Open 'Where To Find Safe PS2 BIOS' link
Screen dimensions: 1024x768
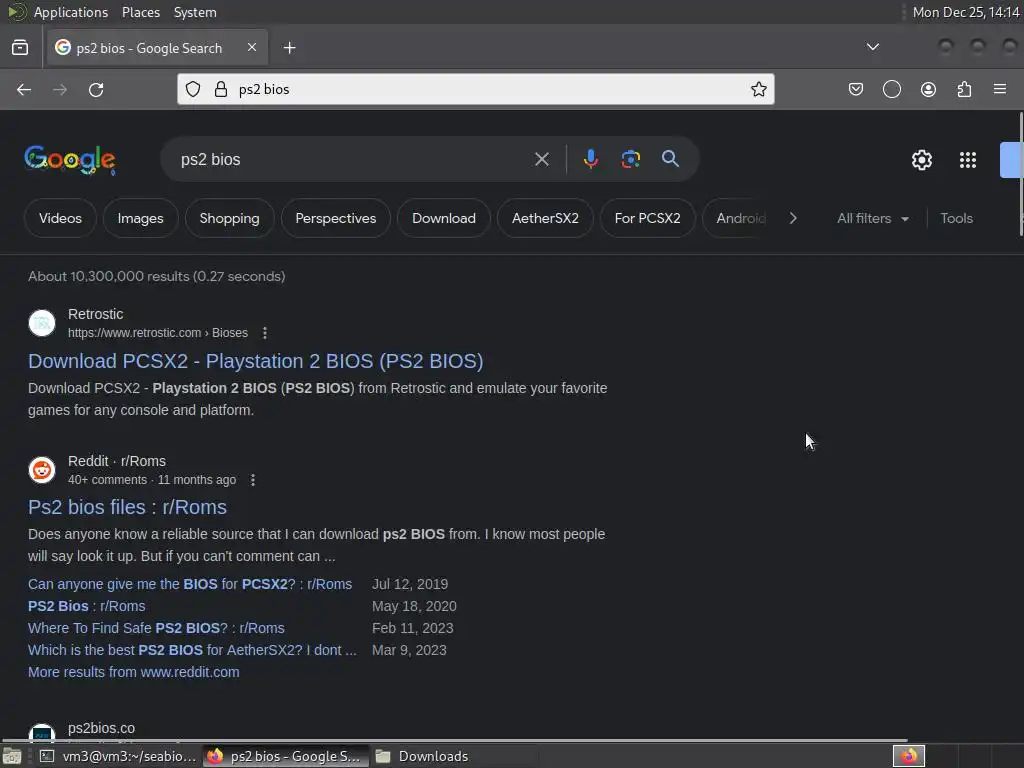(x=156, y=628)
